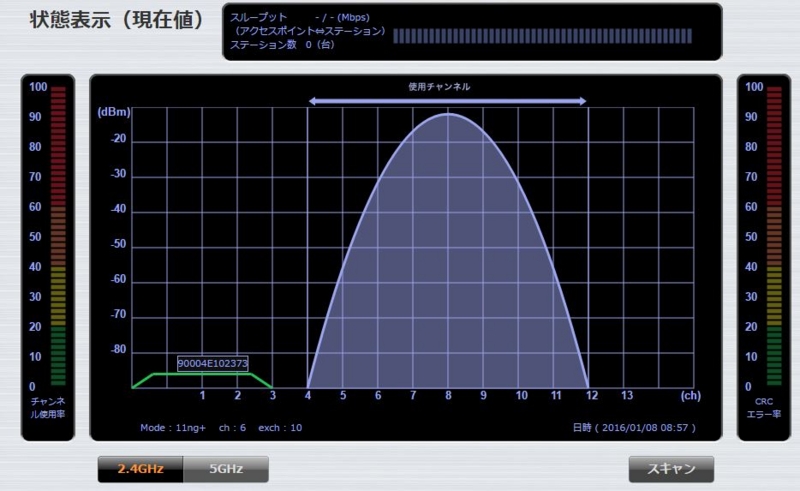Click the 日時 2016/01/08 08:57 timestamp
The image size is (800, 491).
[x=634, y=428]
